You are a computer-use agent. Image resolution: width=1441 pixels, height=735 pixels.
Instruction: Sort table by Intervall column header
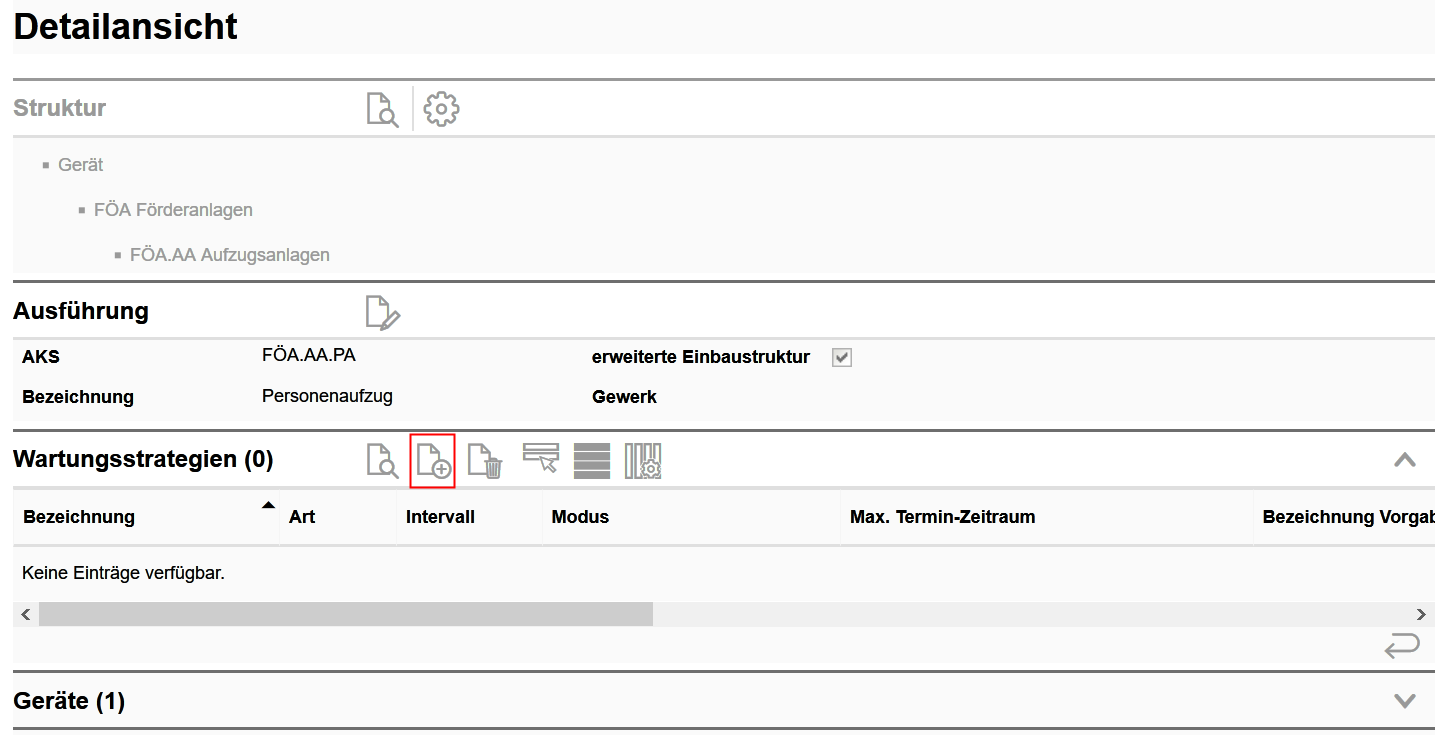point(440,517)
